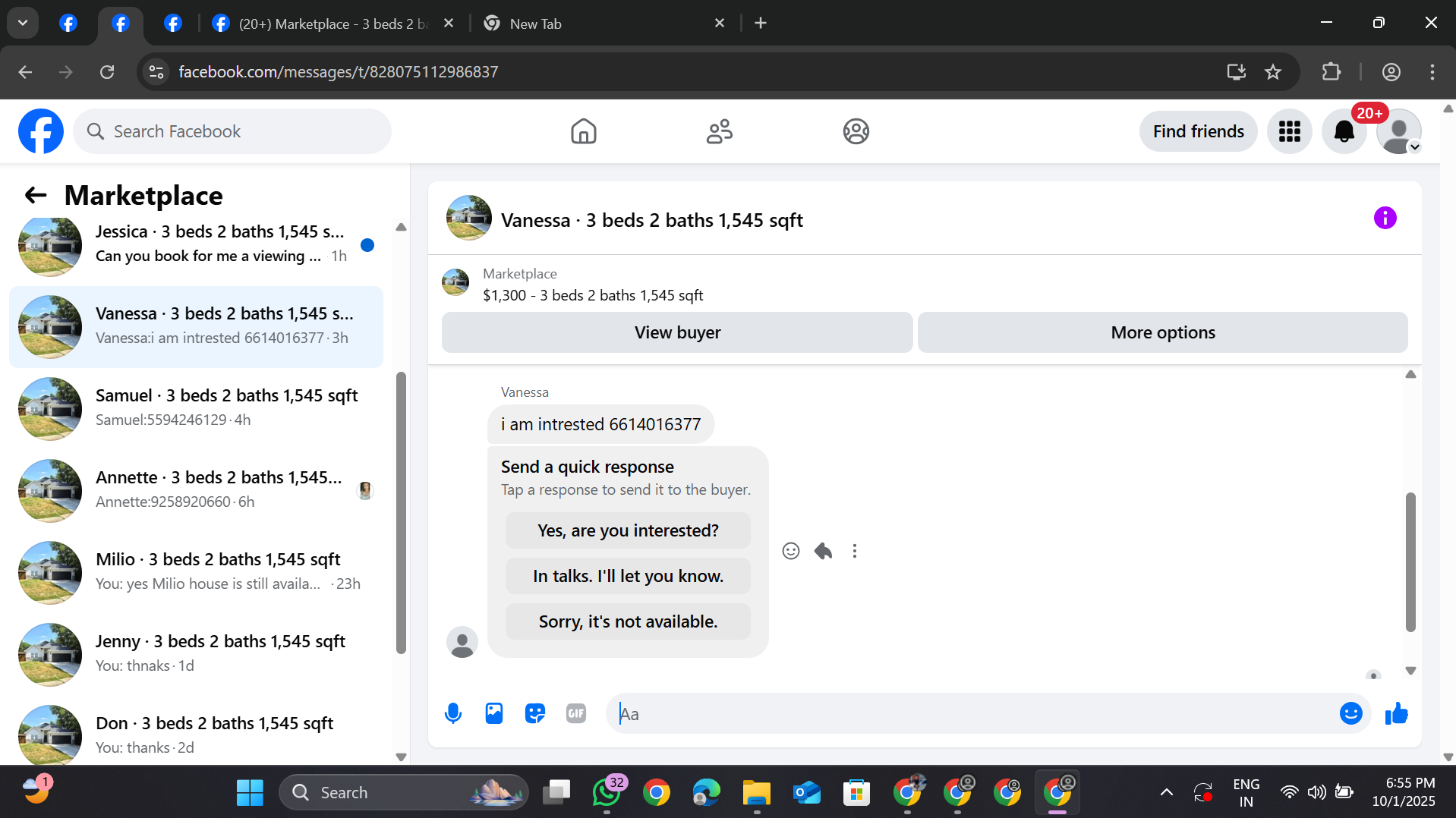Reload the page
This screenshot has height=818, width=1456.
pyautogui.click(x=107, y=72)
